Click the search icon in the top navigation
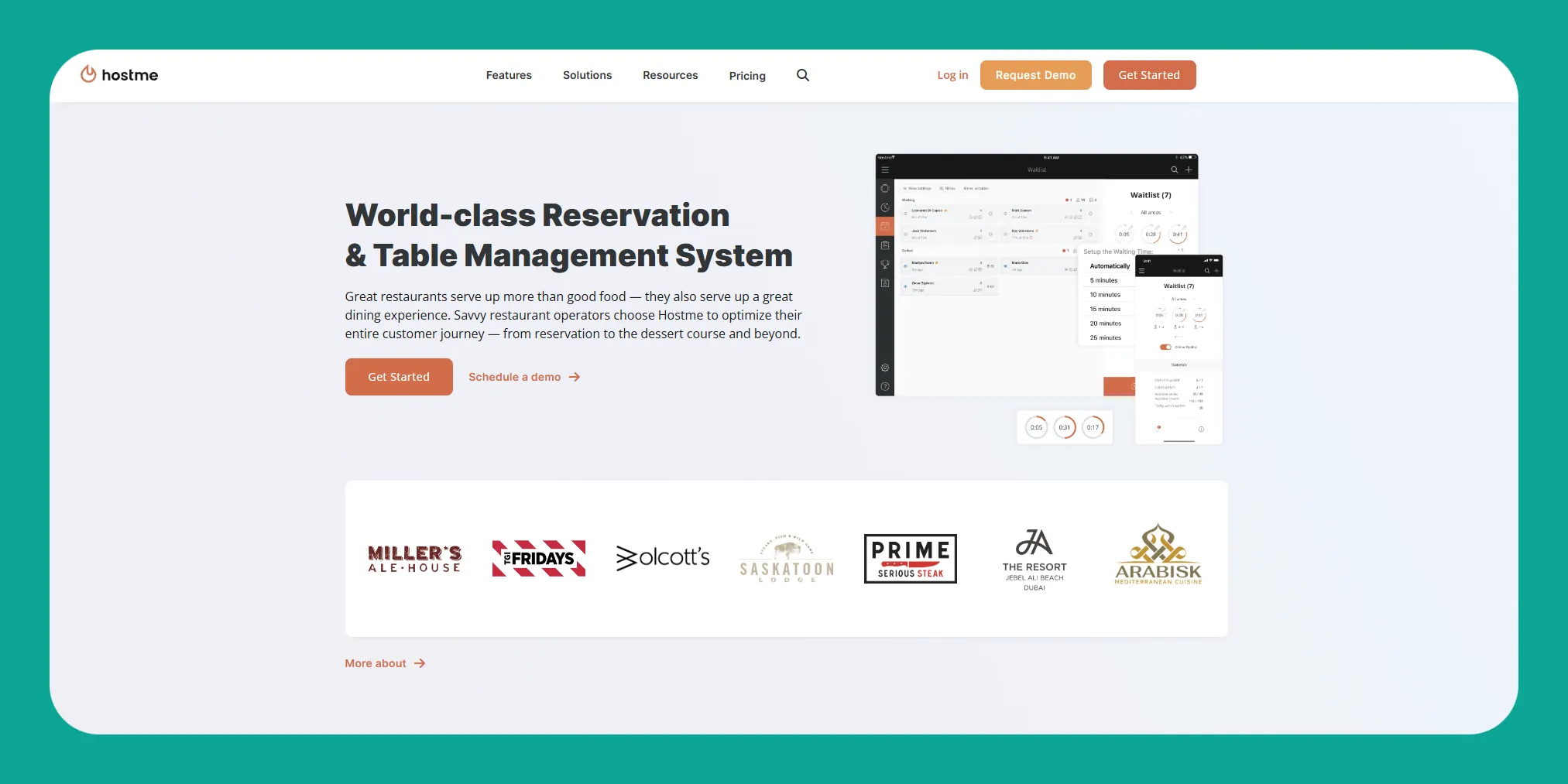 click(x=802, y=75)
